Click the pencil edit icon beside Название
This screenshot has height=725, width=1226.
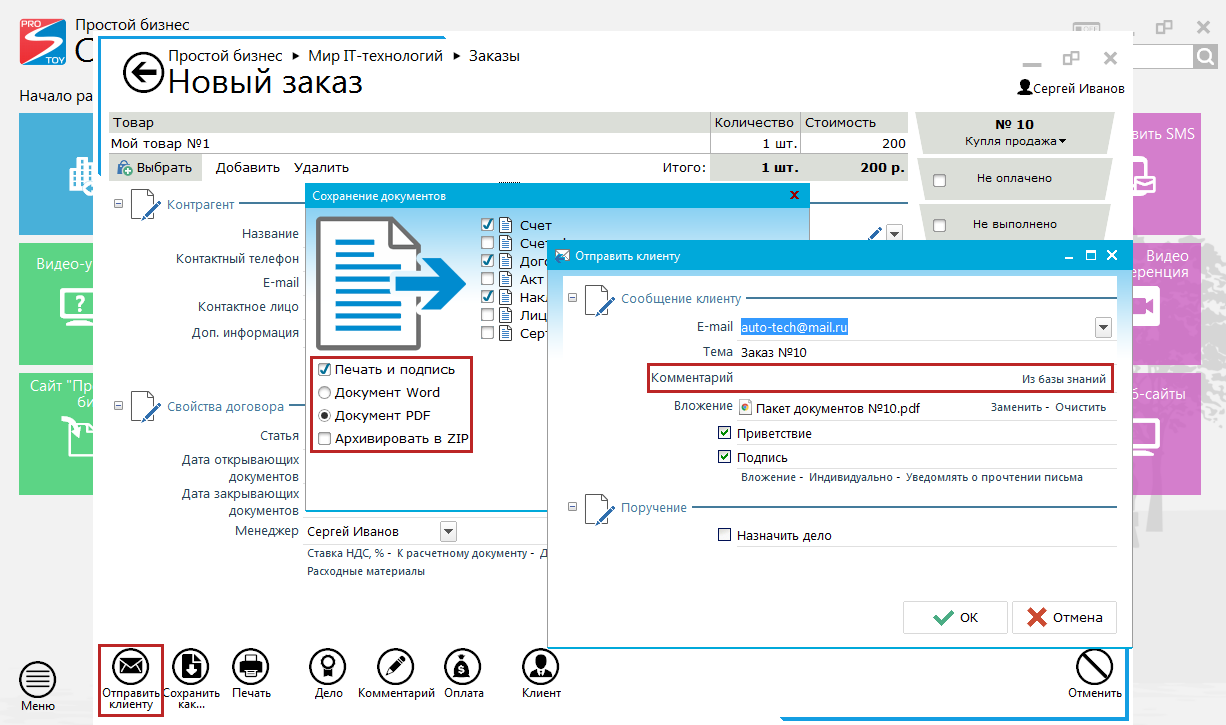(875, 233)
